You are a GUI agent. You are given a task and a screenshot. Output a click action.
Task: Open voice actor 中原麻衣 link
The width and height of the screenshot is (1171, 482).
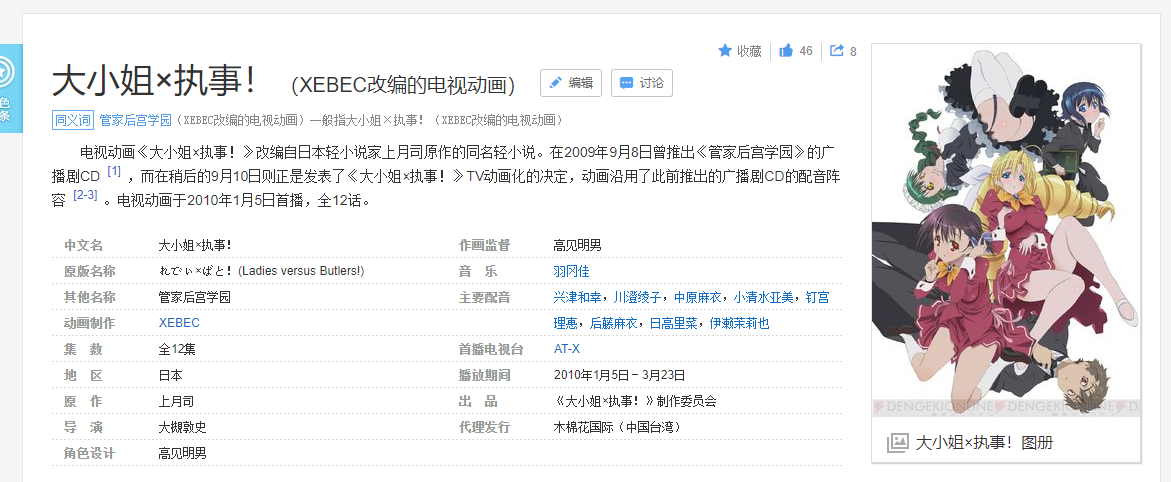point(698,297)
